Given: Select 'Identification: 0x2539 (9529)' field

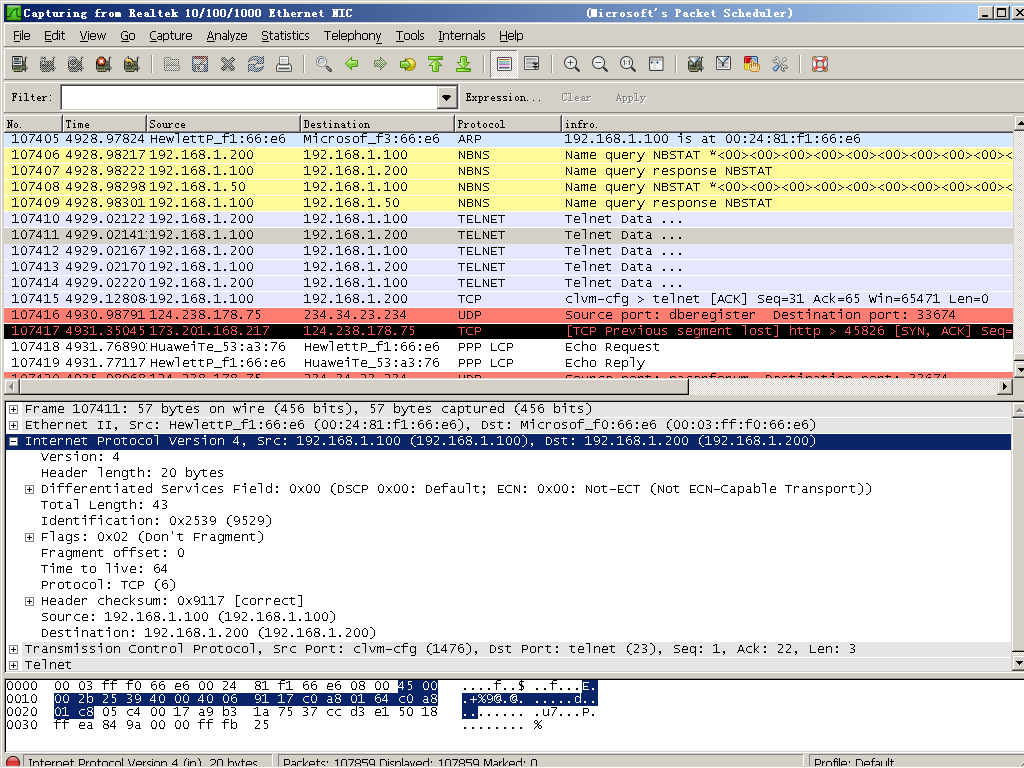Looking at the screenshot, I should [x=156, y=521].
